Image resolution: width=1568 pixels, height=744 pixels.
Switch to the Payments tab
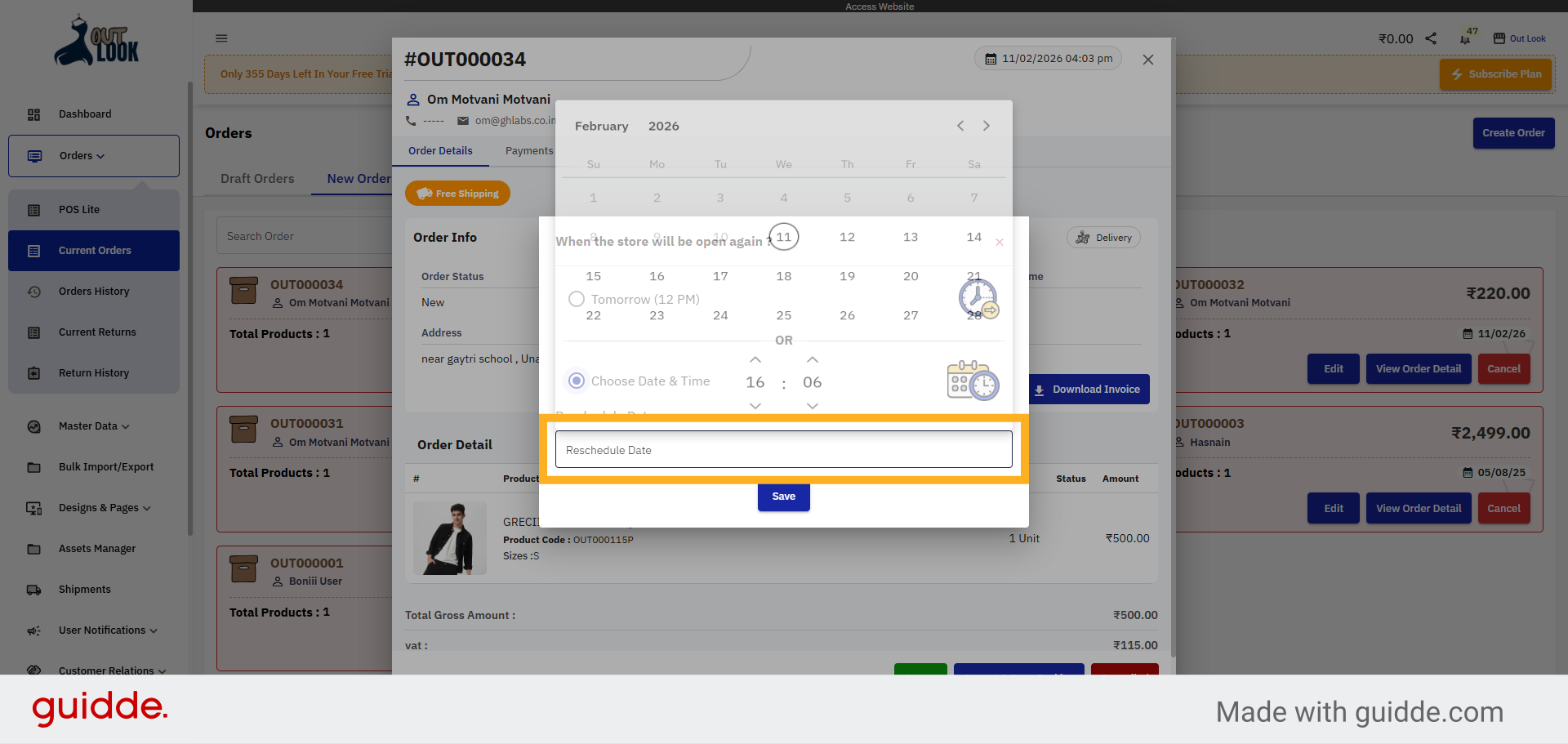[x=528, y=150]
